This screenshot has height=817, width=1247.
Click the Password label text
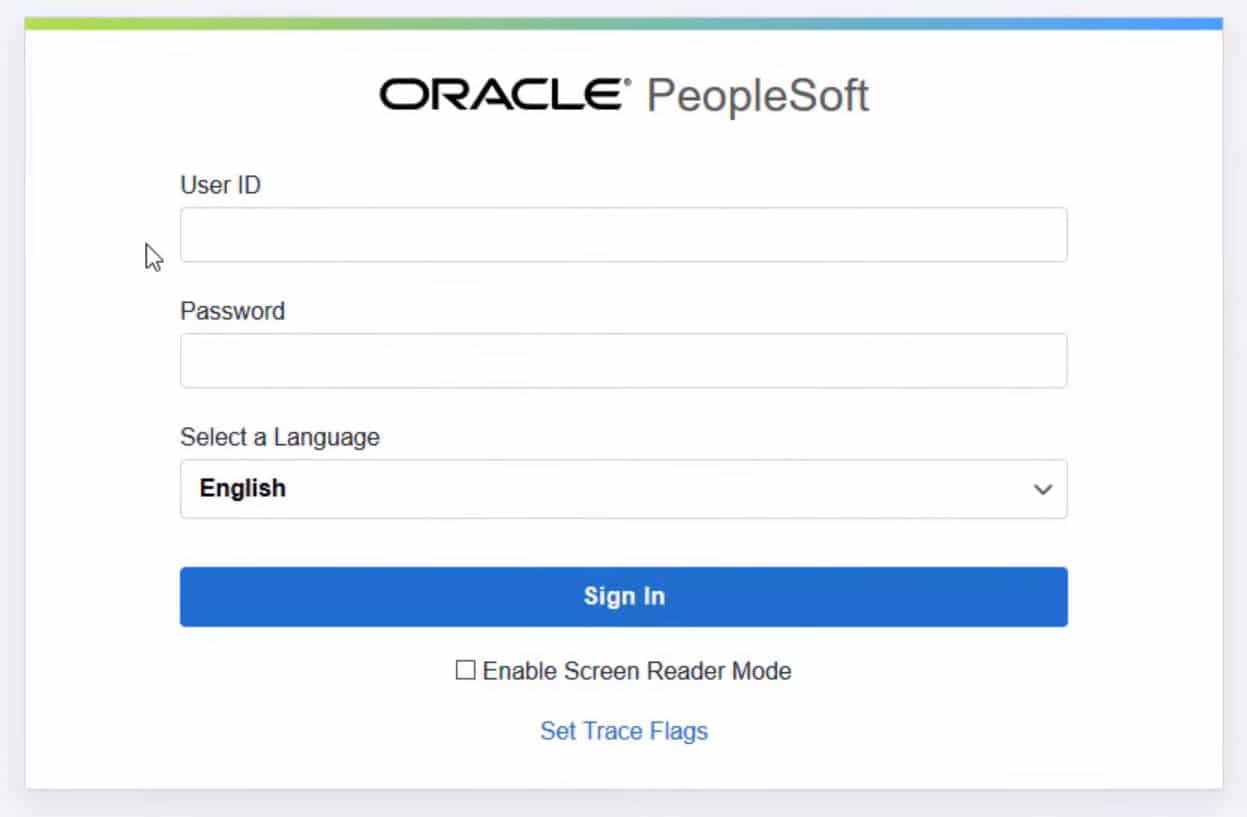(x=232, y=311)
